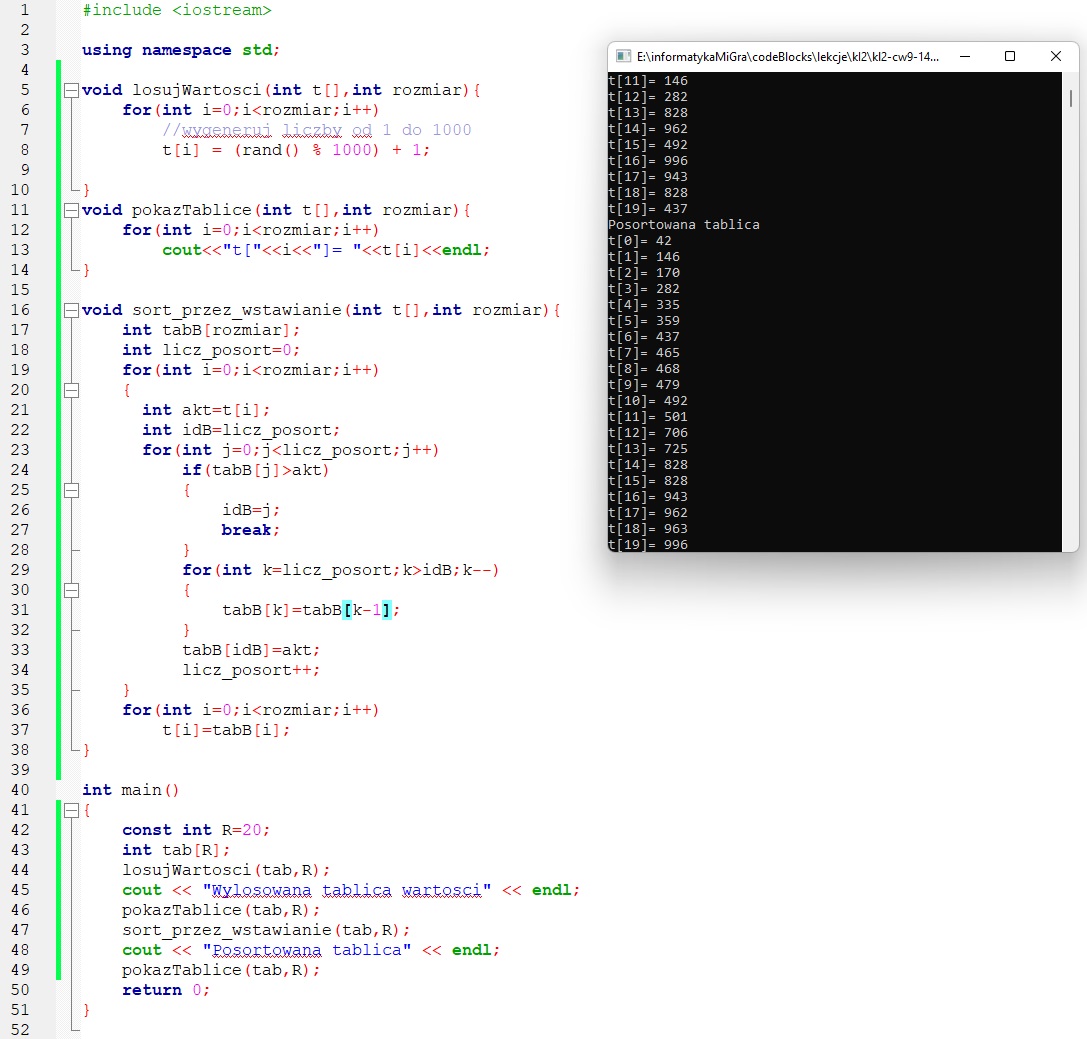1087x1039 pixels.
Task: Click 'licz_posort++;' line
Action: [x=251, y=670]
